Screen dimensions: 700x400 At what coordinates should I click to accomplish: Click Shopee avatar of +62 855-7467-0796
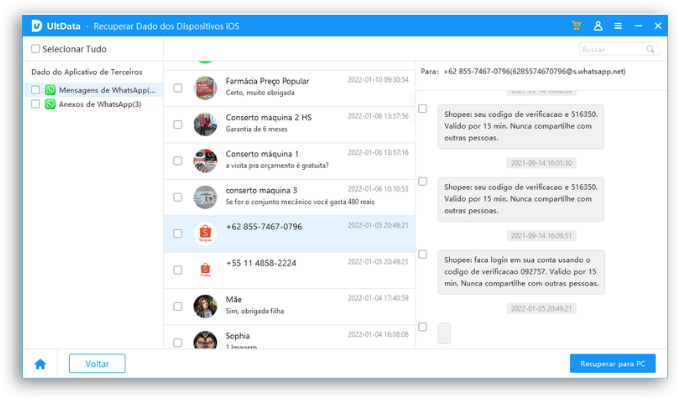[205, 233]
